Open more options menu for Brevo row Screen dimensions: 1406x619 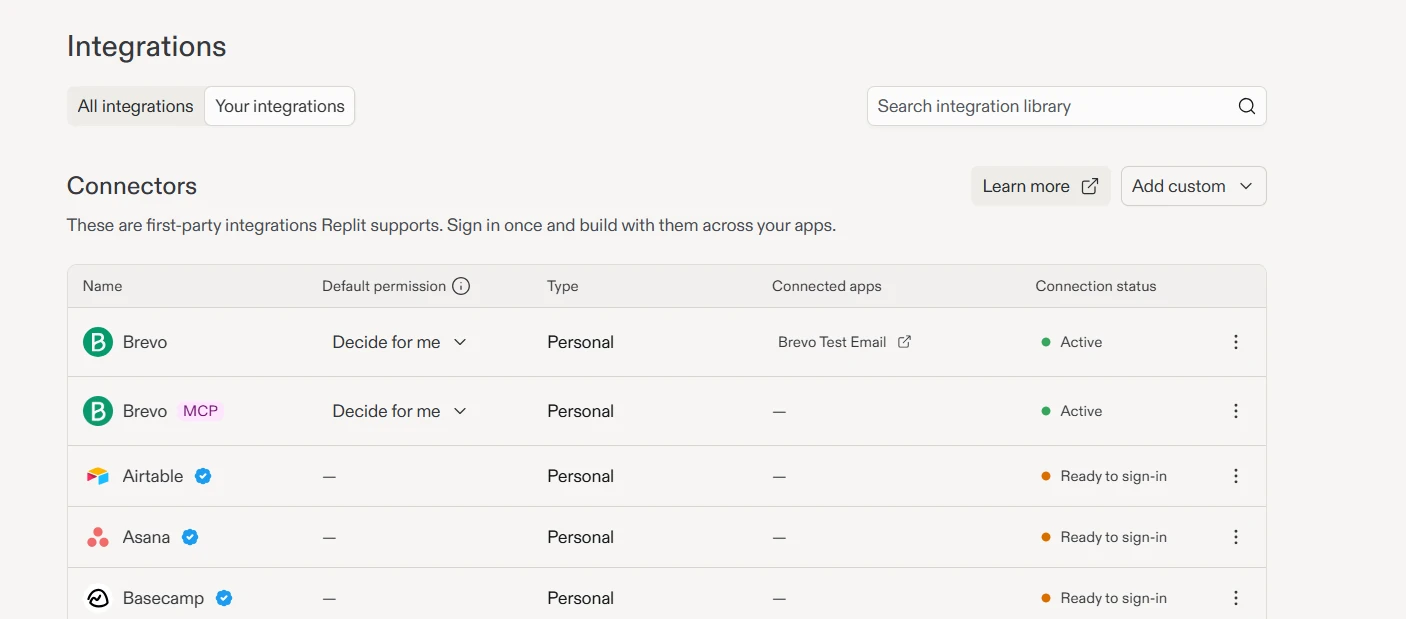(x=1236, y=342)
